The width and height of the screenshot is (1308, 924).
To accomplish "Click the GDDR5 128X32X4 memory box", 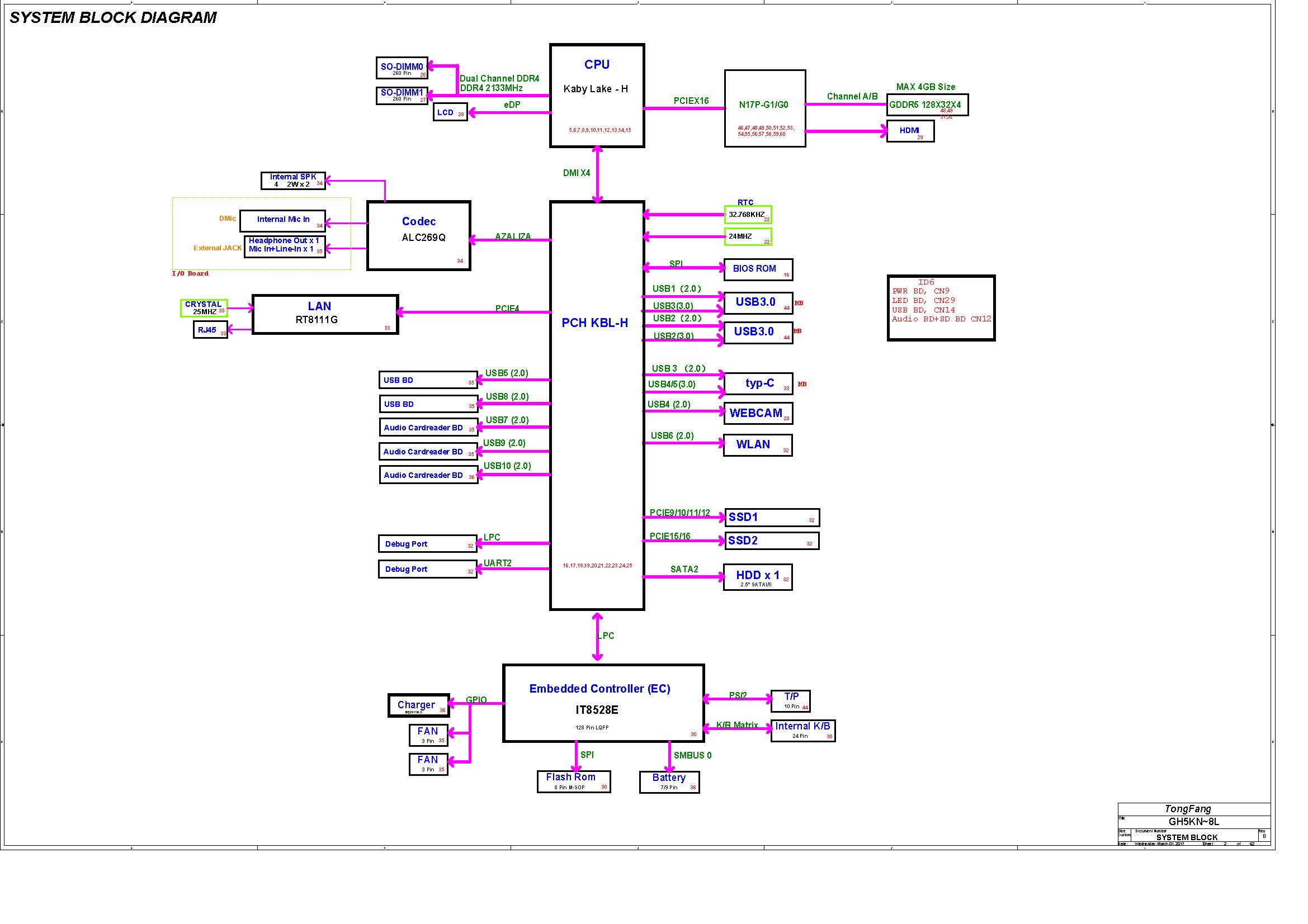I will click(x=927, y=105).
